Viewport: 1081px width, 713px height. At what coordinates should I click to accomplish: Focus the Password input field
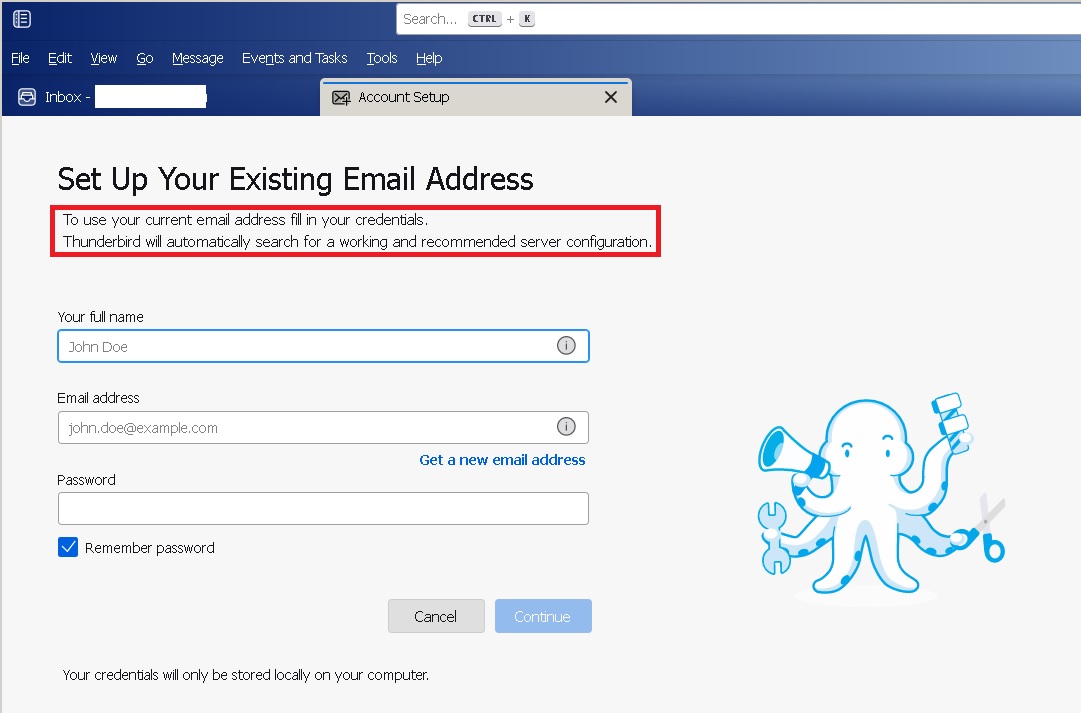[323, 508]
